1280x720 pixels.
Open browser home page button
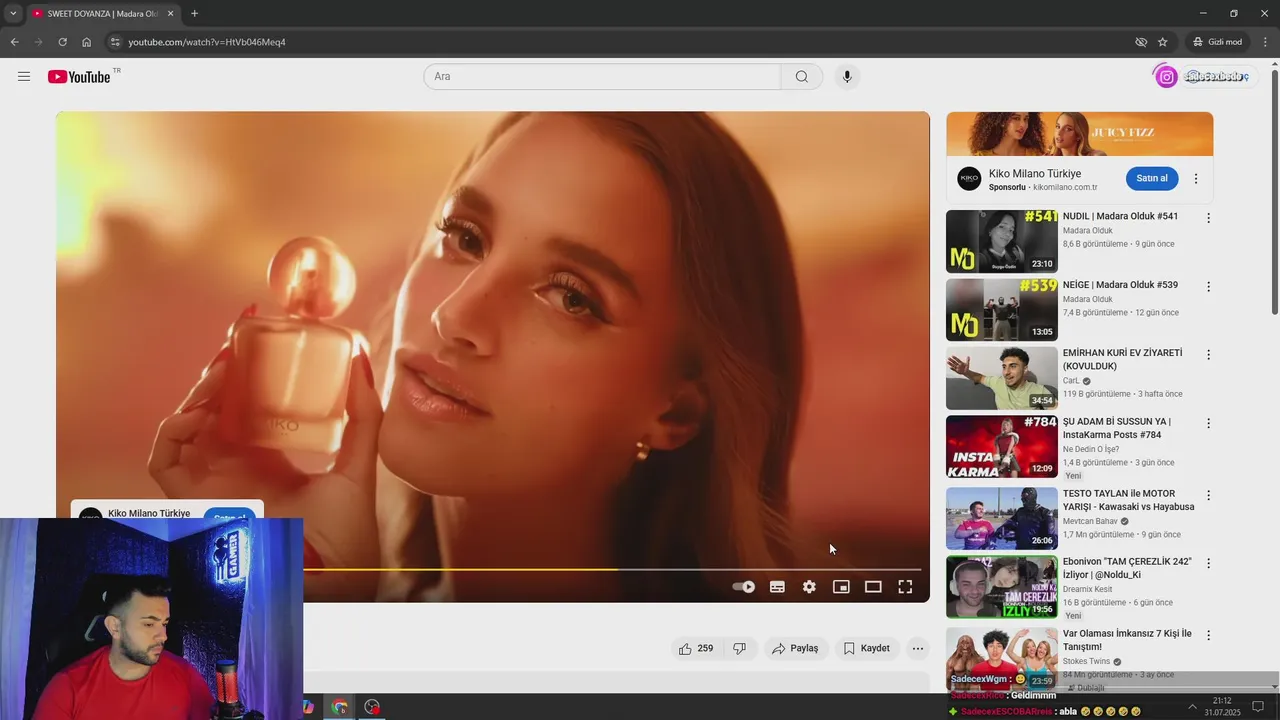click(x=86, y=42)
